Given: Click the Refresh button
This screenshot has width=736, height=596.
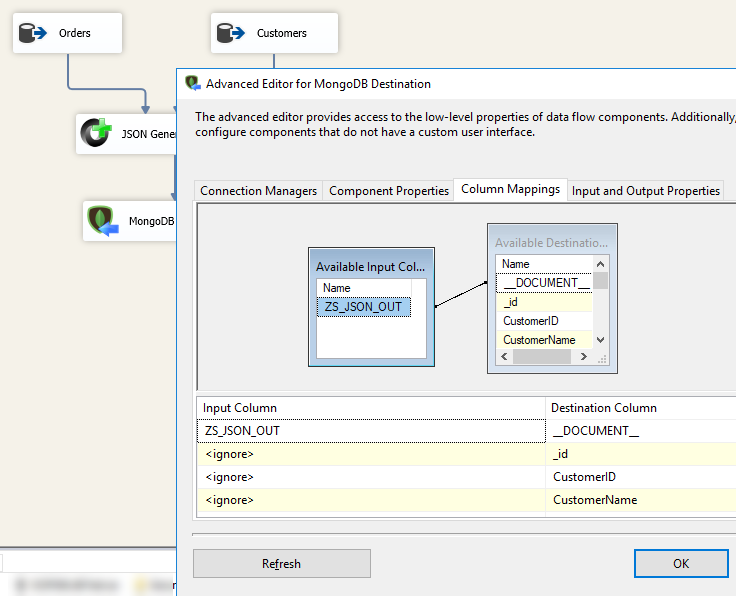Looking at the screenshot, I should 282,563.
